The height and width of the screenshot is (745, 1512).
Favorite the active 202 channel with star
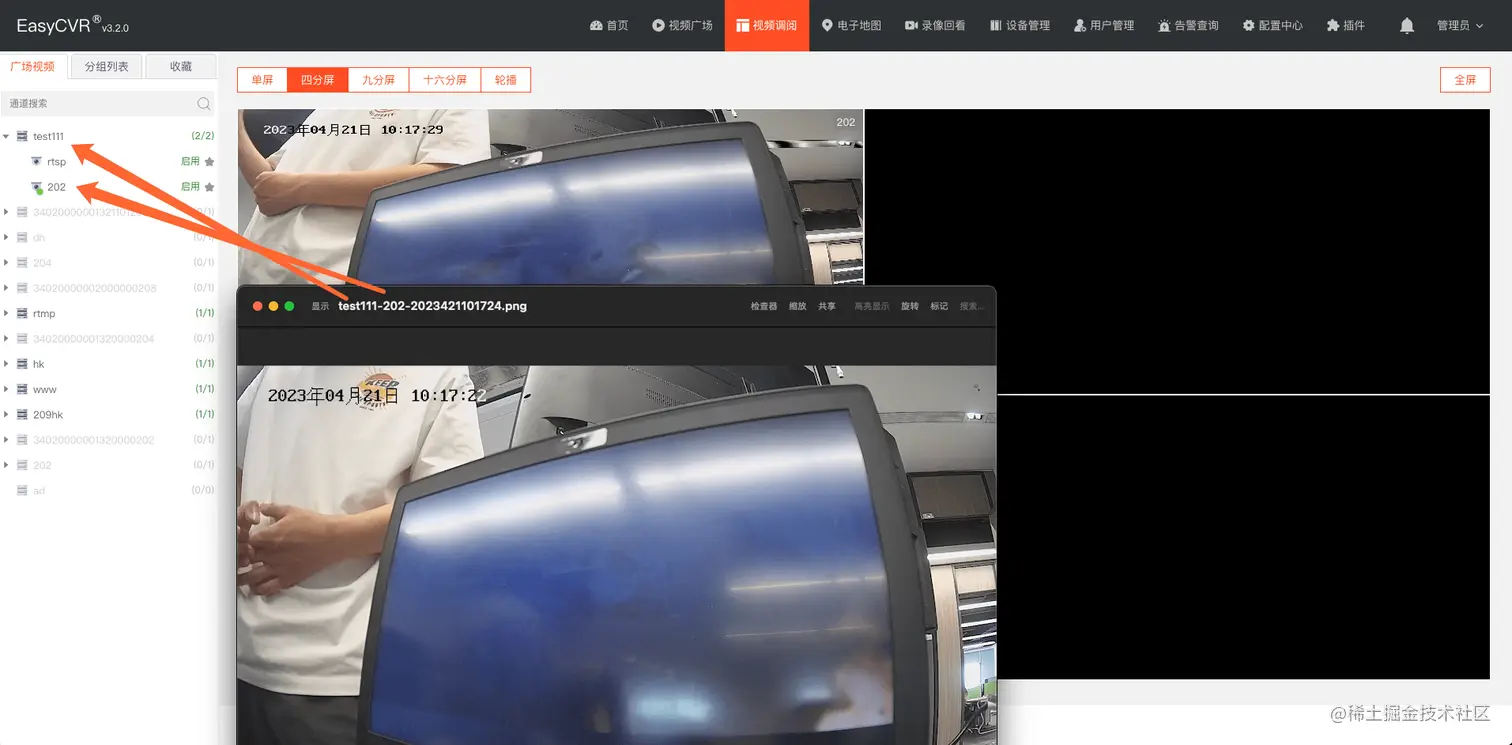point(209,187)
